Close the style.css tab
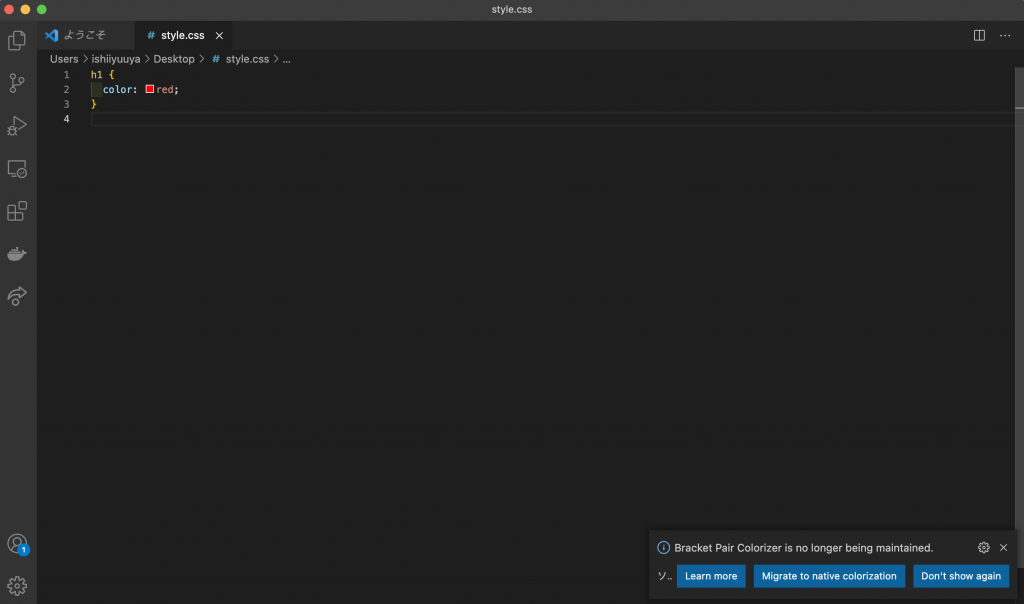The height and width of the screenshot is (604, 1024). [219, 35]
